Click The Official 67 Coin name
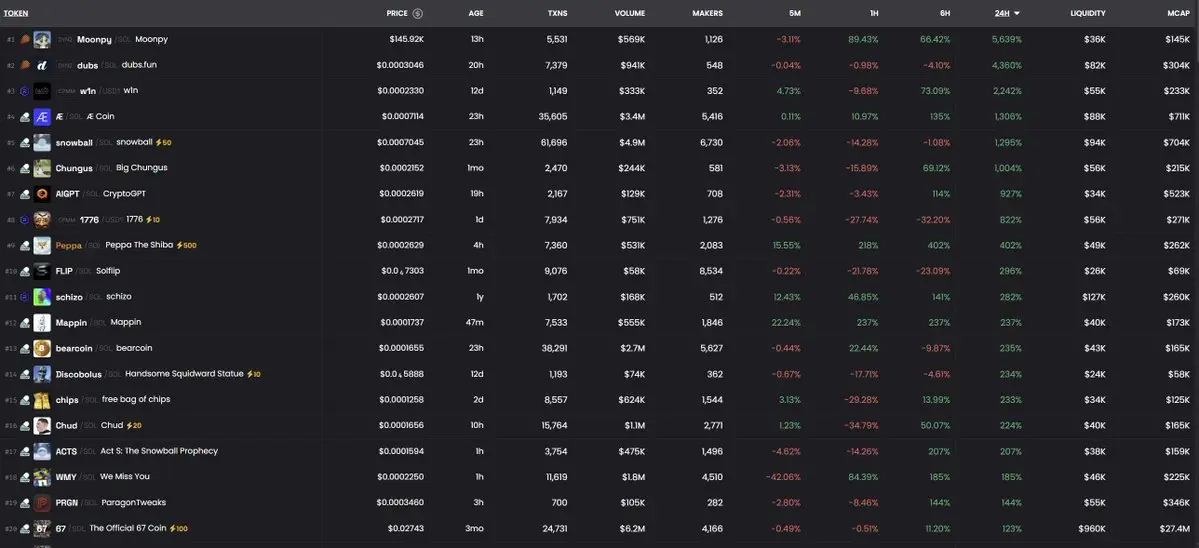 coord(128,528)
